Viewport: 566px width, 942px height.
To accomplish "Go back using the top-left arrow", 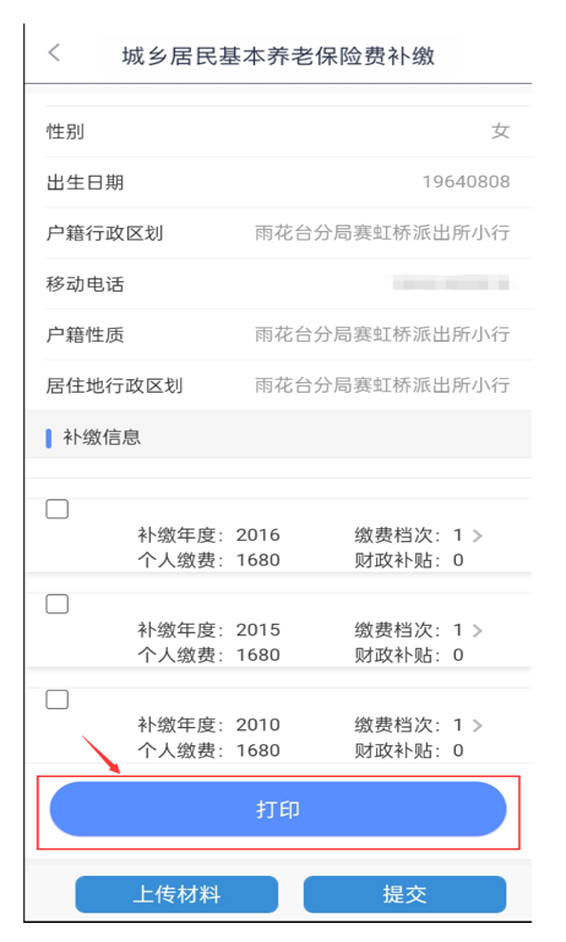I will [54, 53].
